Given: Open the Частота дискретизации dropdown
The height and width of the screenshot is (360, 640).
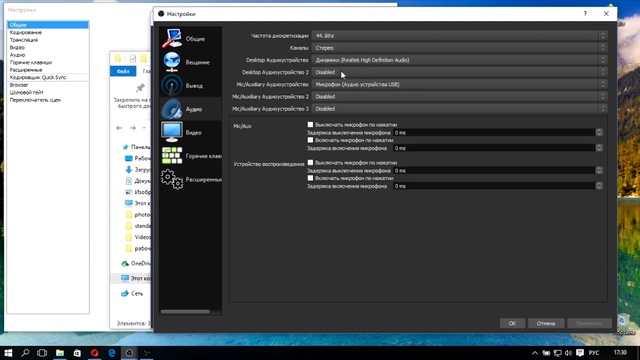Looking at the screenshot, I should [x=459, y=36].
